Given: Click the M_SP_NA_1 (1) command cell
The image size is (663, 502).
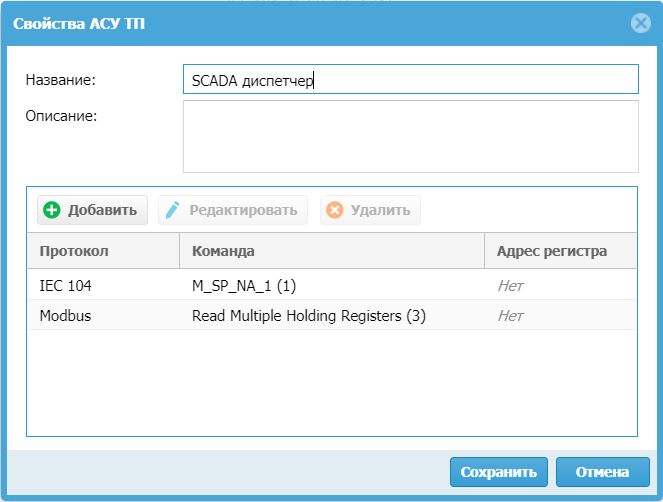Looking at the screenshot, I should [x=244, y=286].
